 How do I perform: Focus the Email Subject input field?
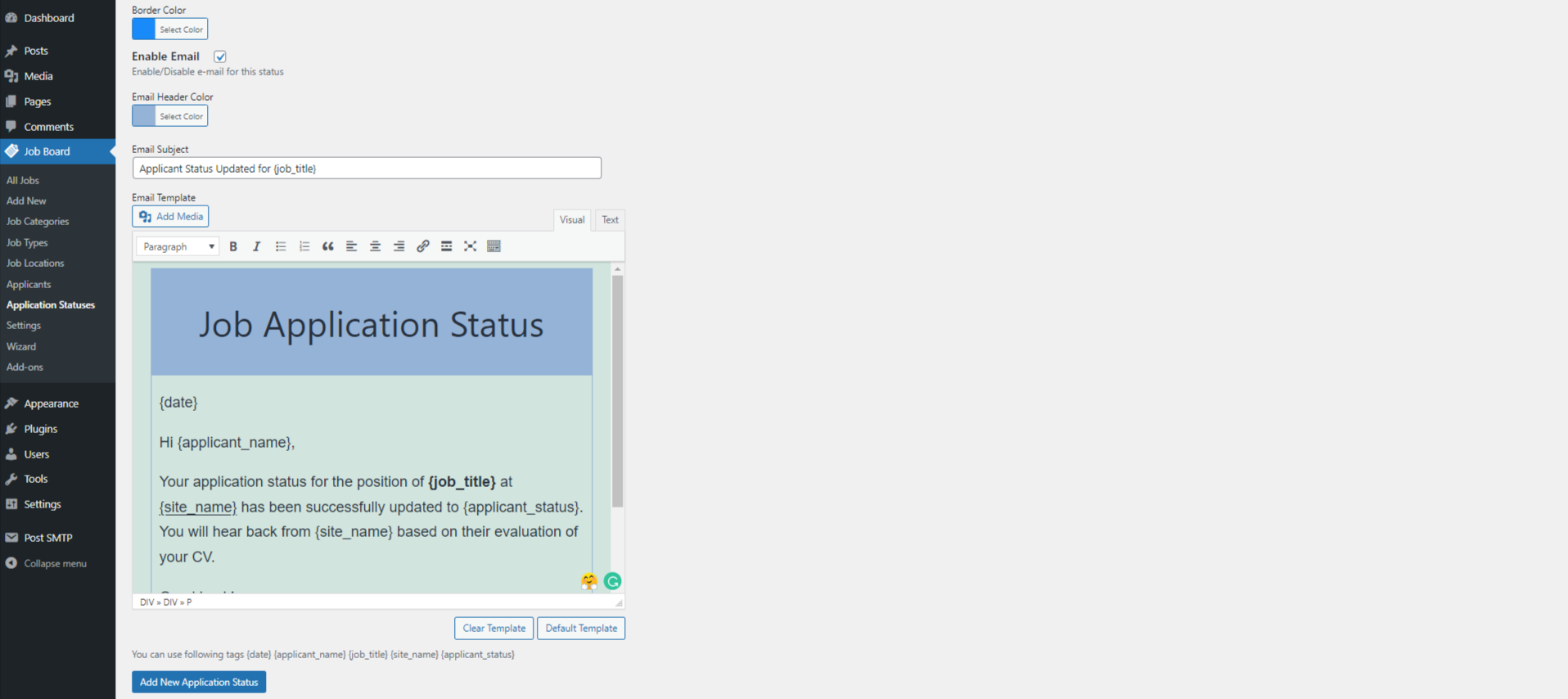point(367,169)
